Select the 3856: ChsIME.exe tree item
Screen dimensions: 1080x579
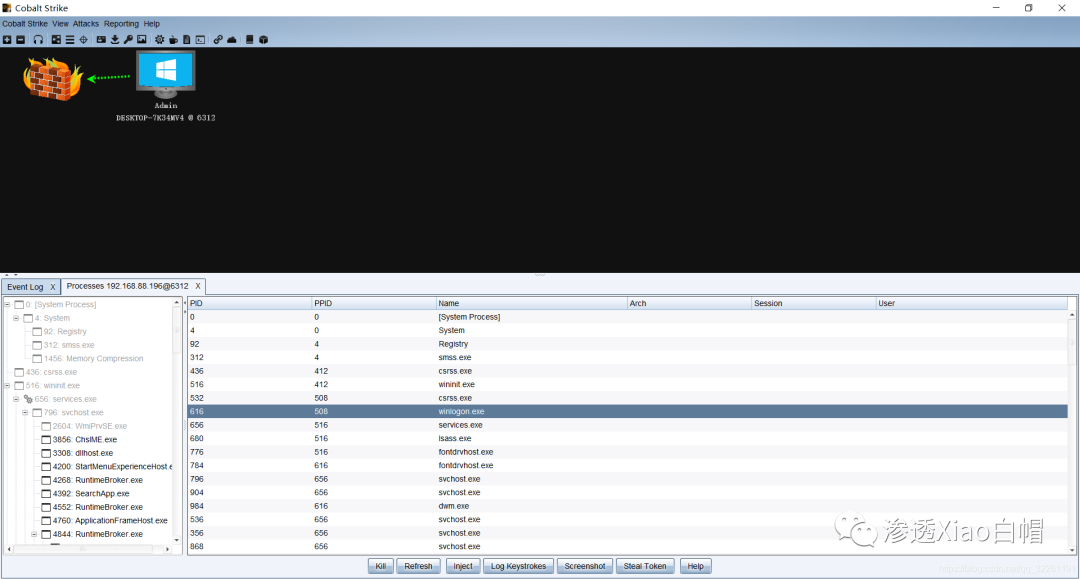(85, 440)
